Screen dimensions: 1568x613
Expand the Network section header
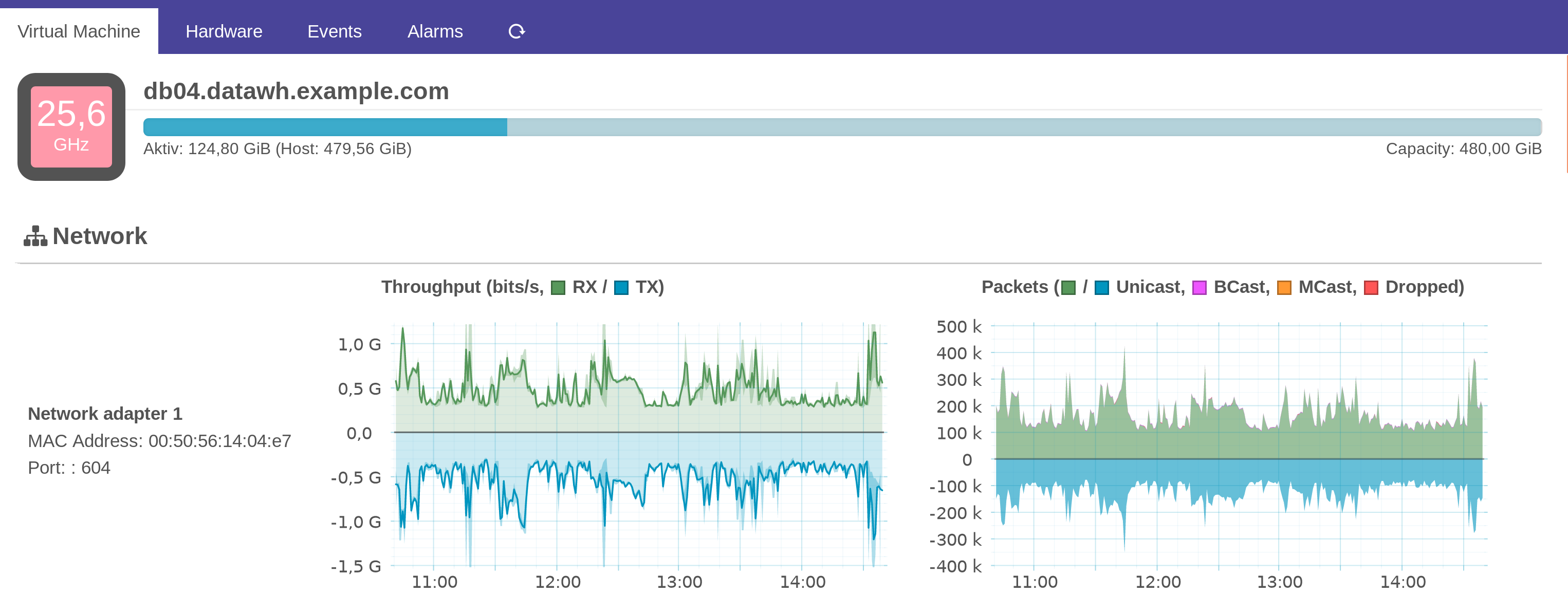[99, 236]
